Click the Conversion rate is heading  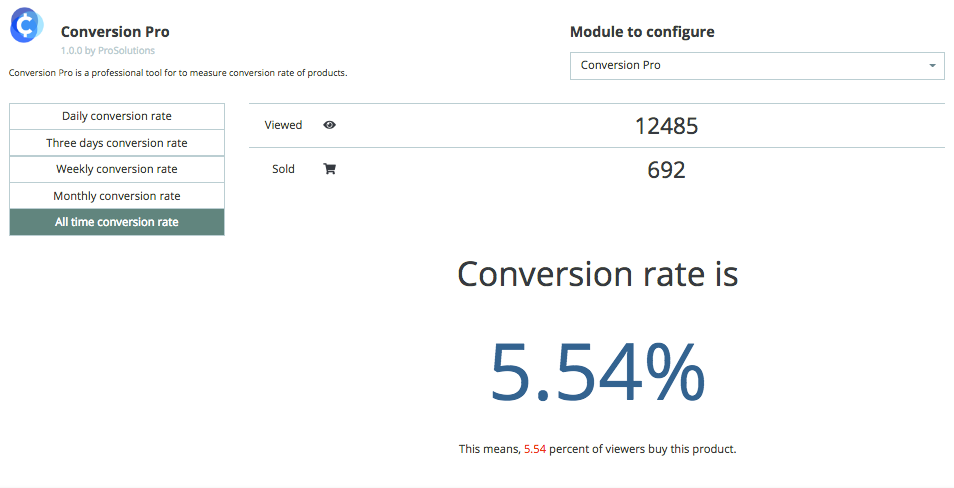(x=597, y=274)
